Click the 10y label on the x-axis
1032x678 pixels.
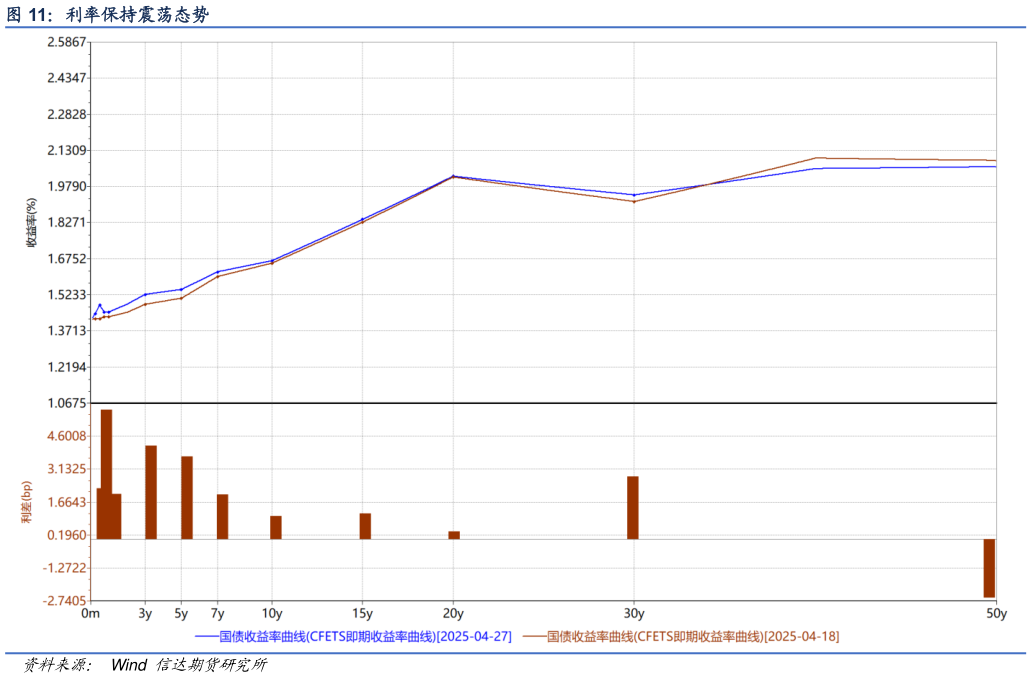pos(272,613)
